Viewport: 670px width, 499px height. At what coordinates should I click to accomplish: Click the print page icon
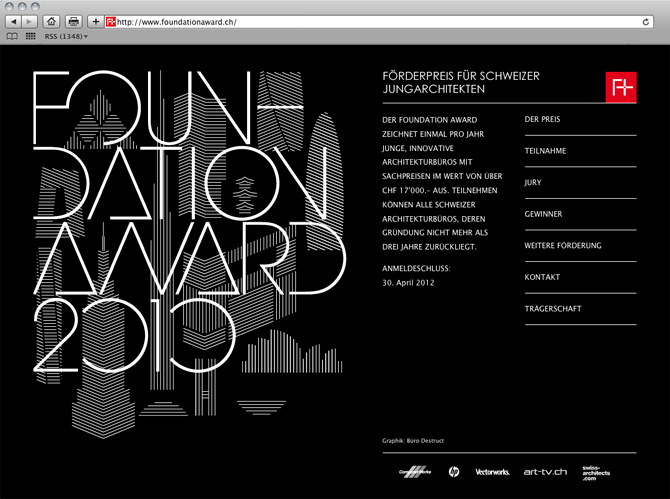point(73,21)
